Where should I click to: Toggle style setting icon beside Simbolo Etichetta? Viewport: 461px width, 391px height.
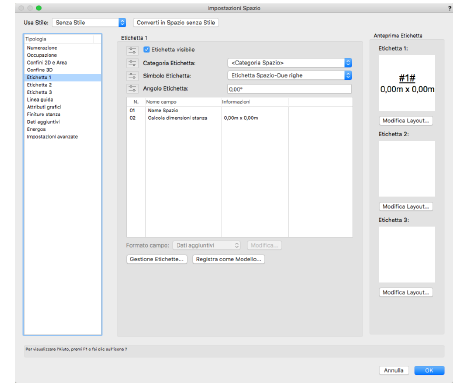pyautogui.click(x=132, y=76)
